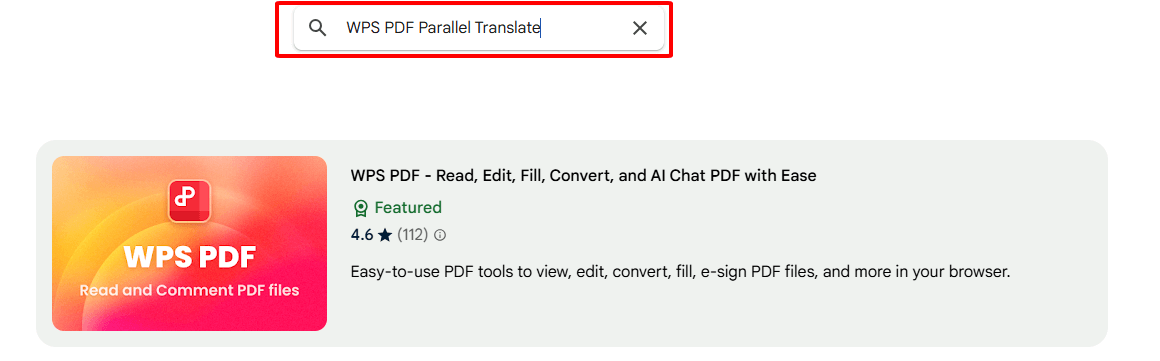Click Read and Comment PDF files caption

point(189,291)
